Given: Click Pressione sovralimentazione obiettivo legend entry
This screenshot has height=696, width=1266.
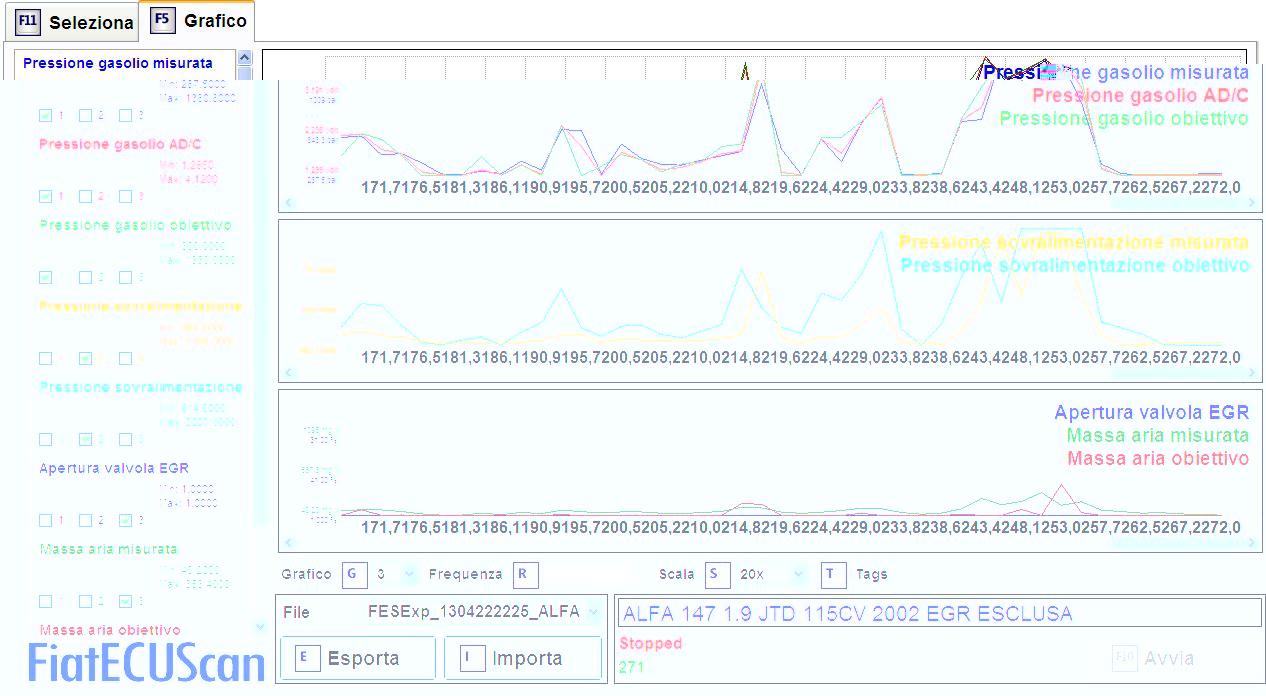Looking at the screenshot, I should click(x=1075, y=265).
